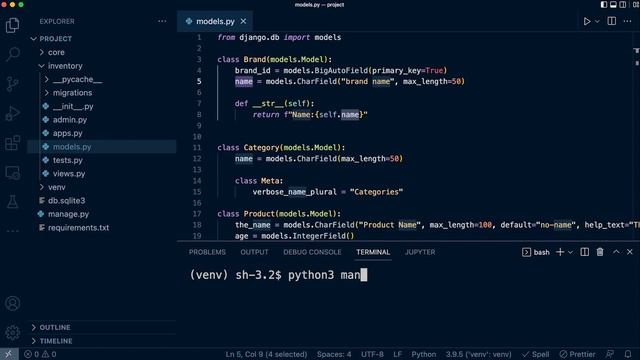Image resolution: width=640 pixels, height=360 pixels.
Task: Open run options dropdown next to play button
Action: 597,21
